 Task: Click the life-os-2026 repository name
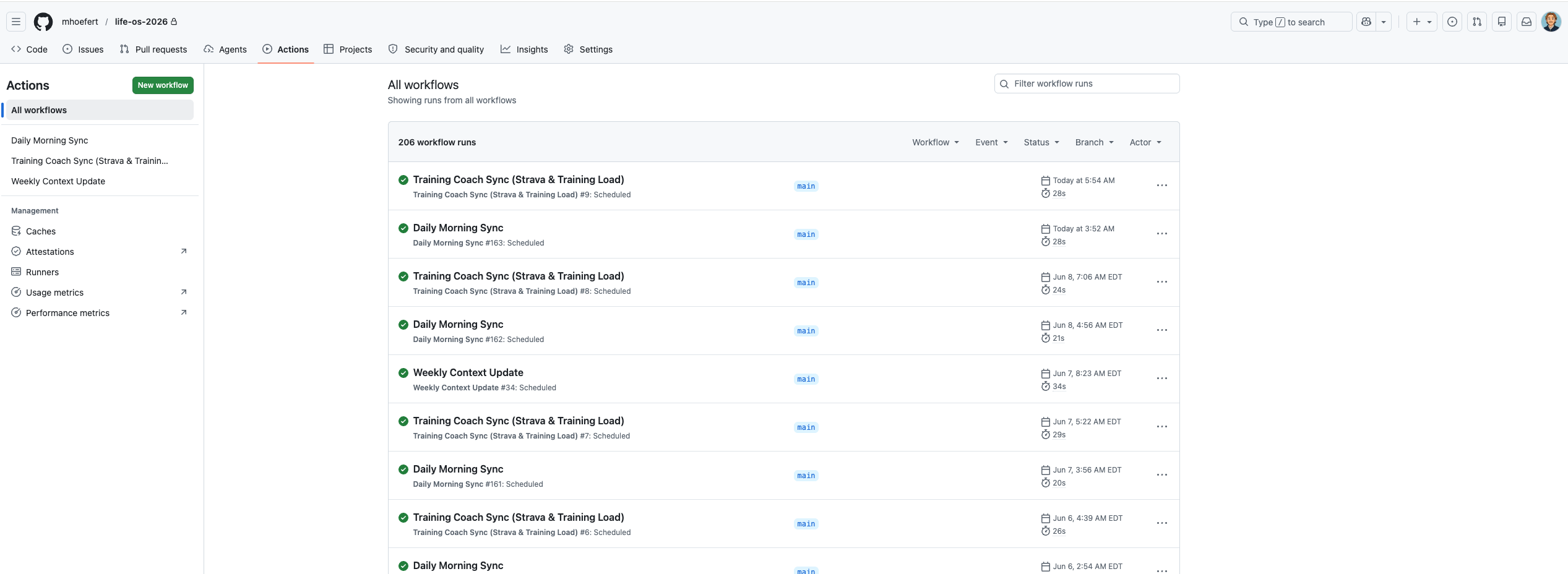click(141, 22)
